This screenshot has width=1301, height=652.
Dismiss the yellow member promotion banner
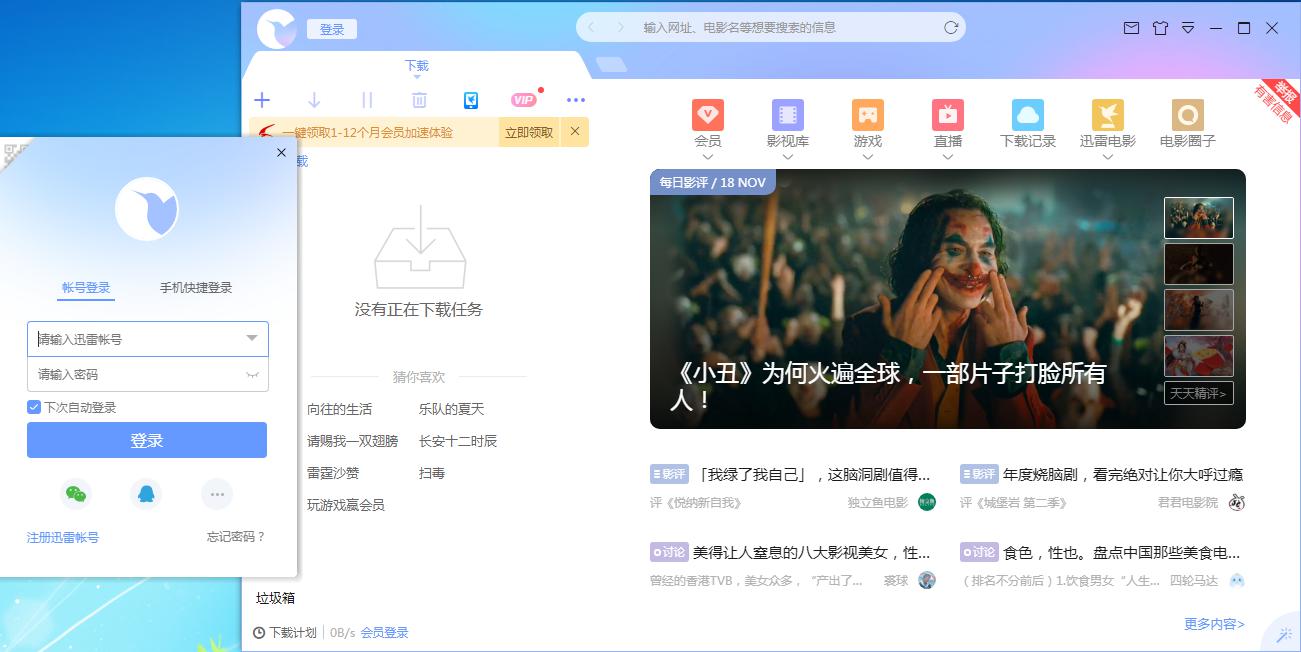click(x=575, y=131)
